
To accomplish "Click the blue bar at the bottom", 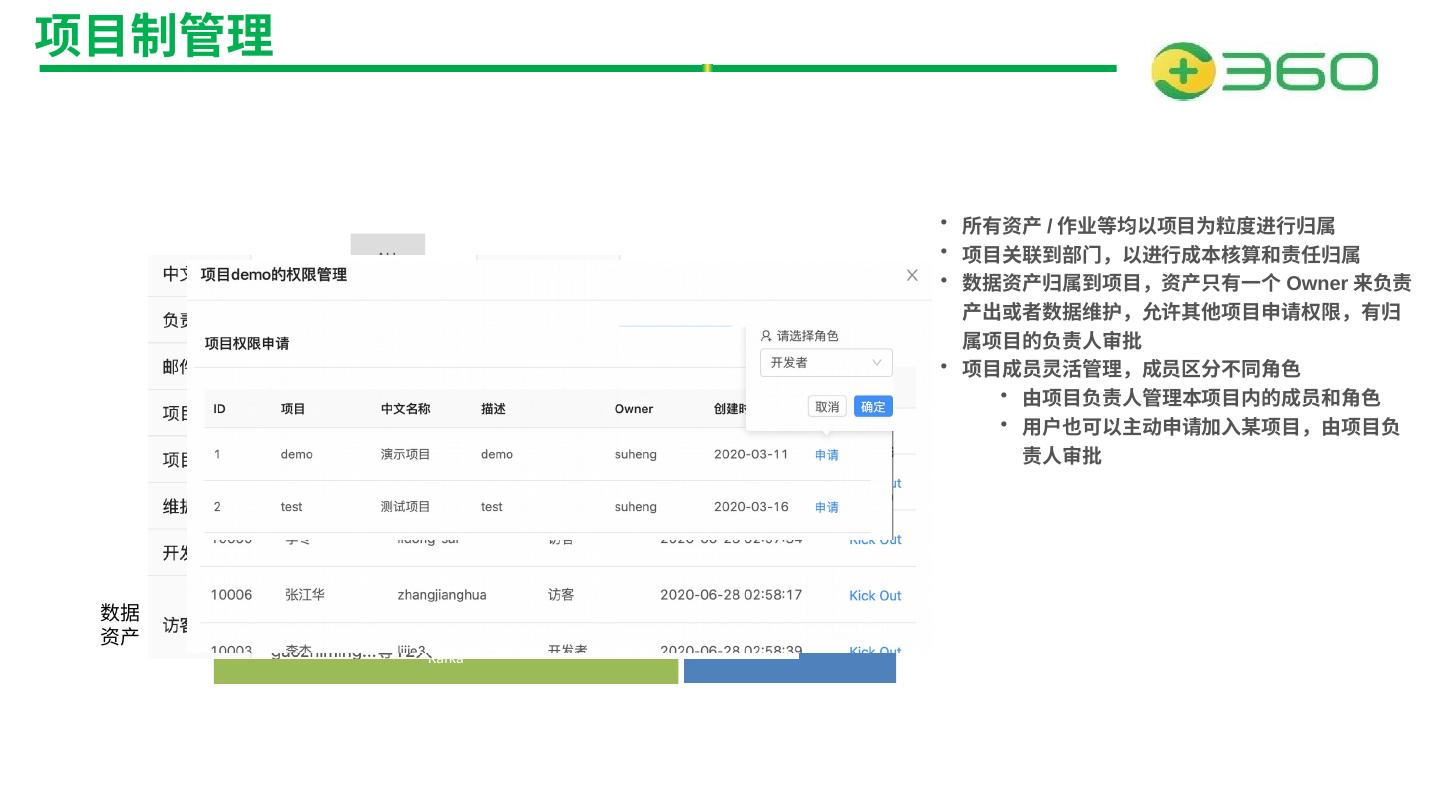I will (789, 669).
